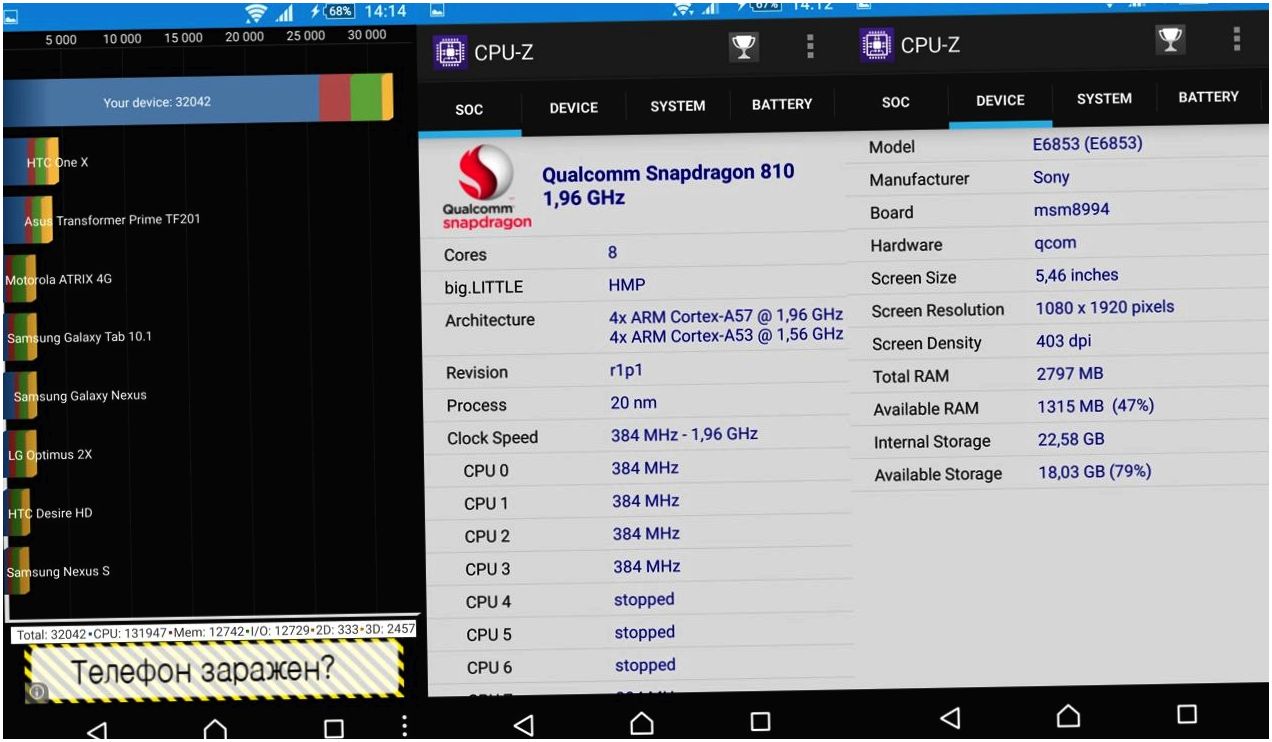
Task: Tap Recents on the CPU-Z Device screen nav bar
Action: 1187,713
